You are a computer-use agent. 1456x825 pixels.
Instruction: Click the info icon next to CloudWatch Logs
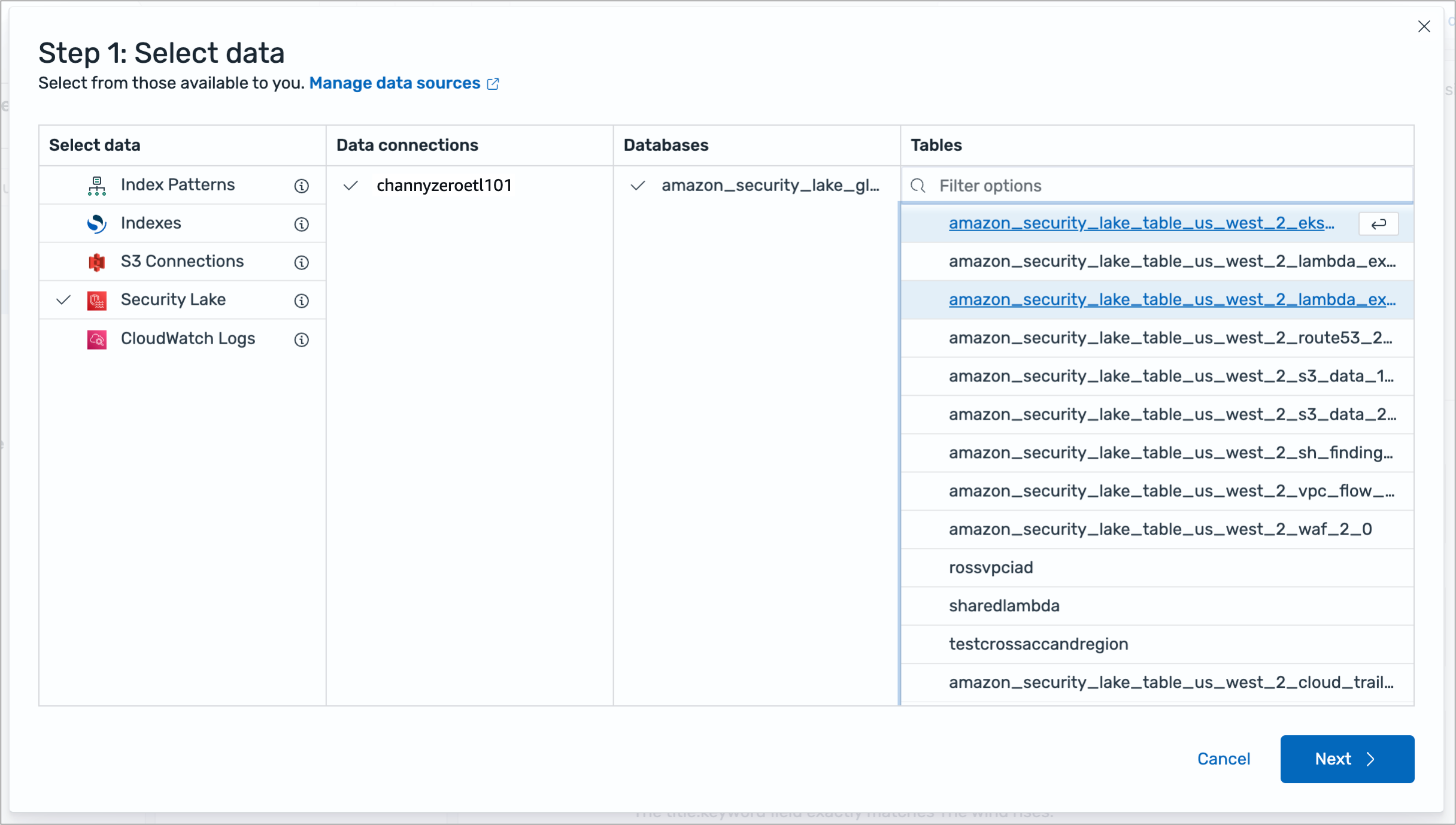point(302,340)
